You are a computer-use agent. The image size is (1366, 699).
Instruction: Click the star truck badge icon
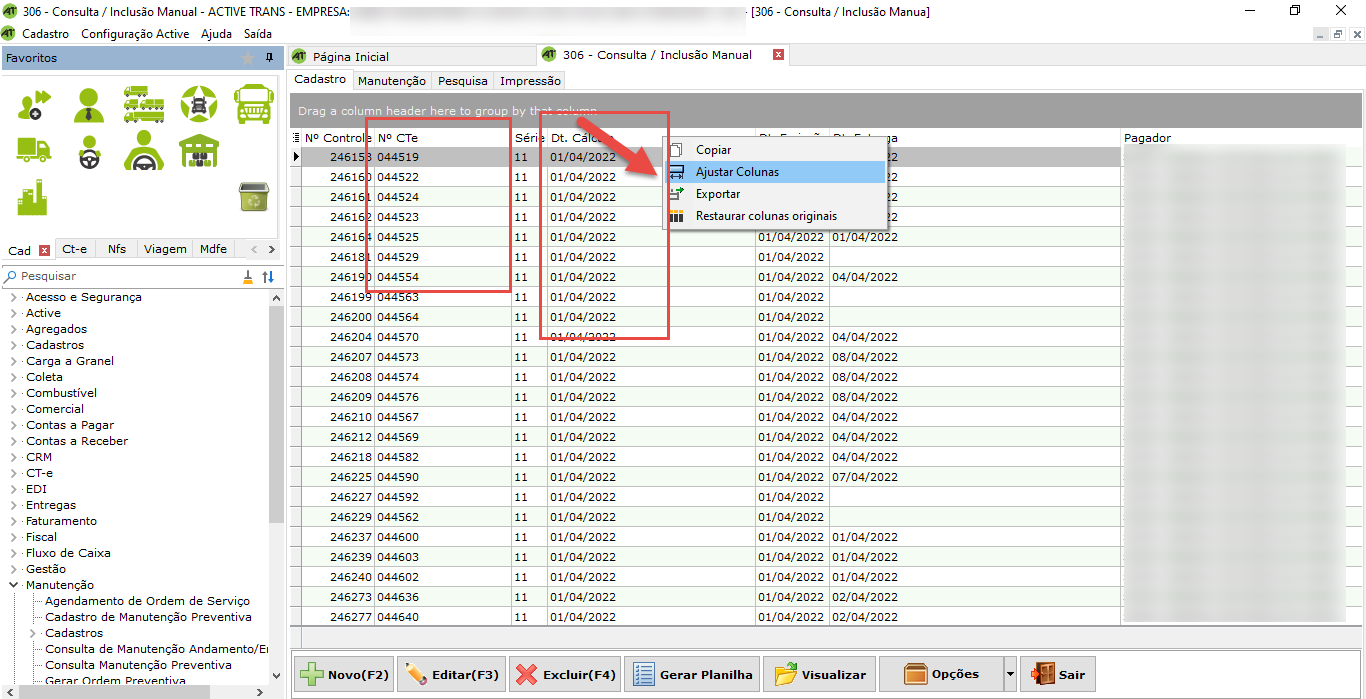pos(198,104)
